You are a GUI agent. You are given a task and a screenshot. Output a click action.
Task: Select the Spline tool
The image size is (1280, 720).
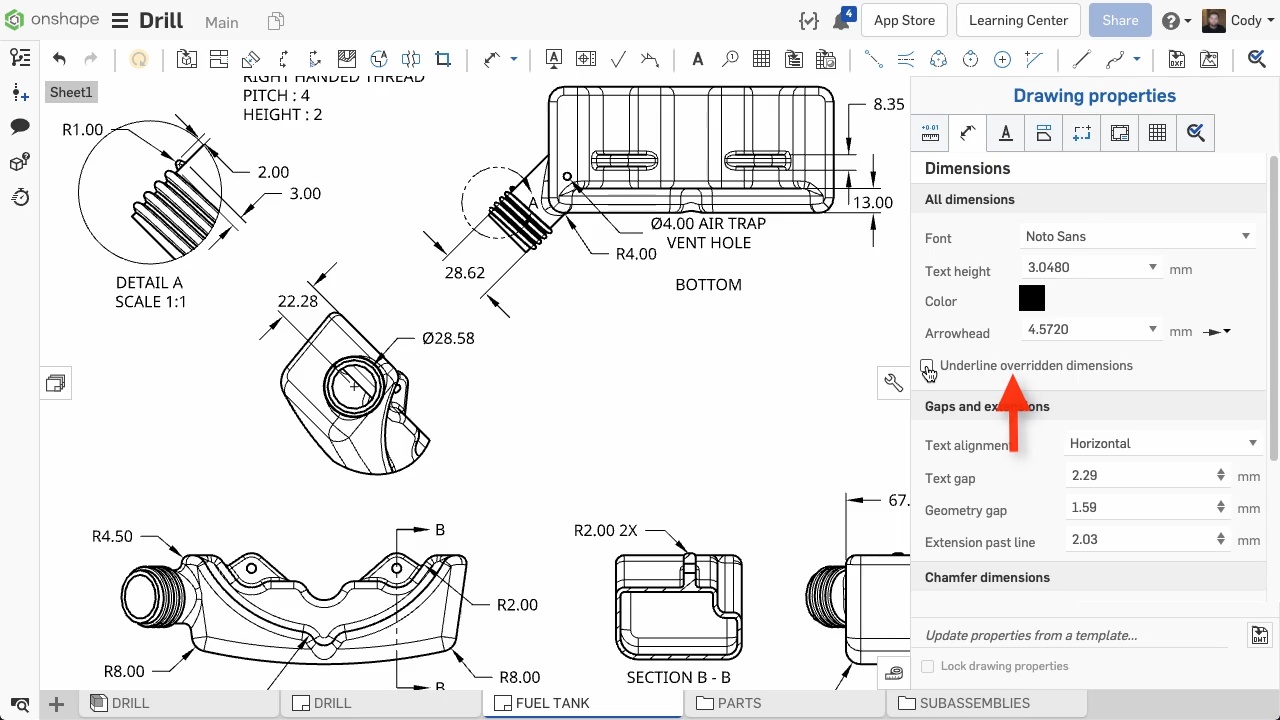(1115, 59)
